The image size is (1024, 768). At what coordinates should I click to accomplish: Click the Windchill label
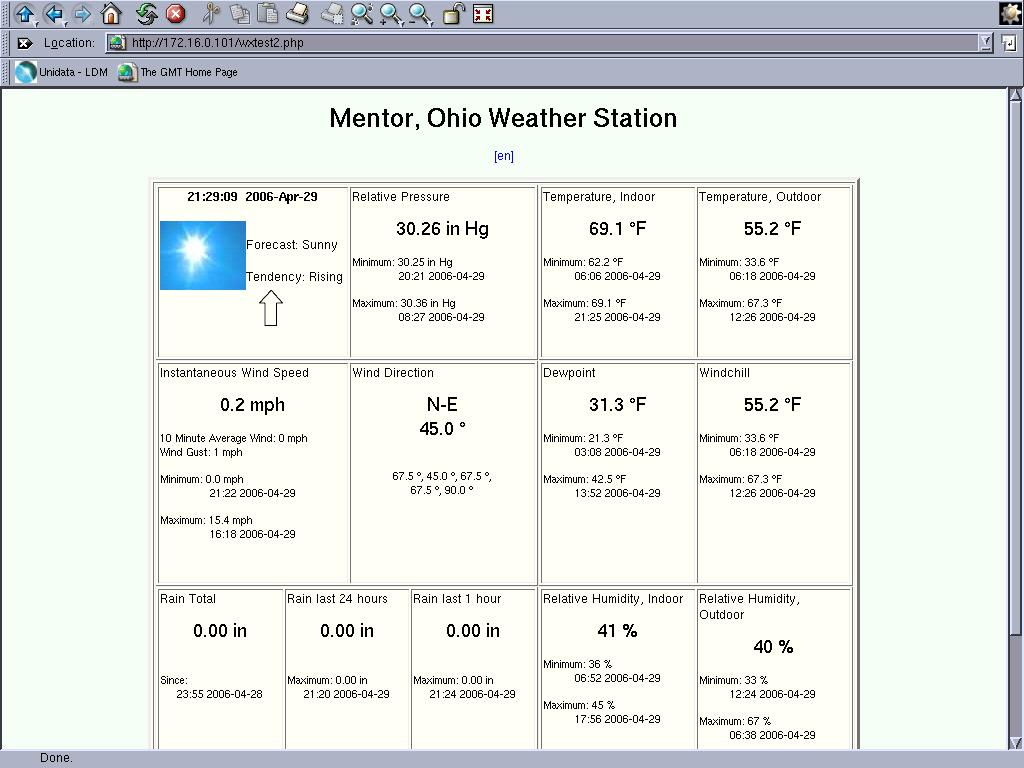tap(724, 373)
